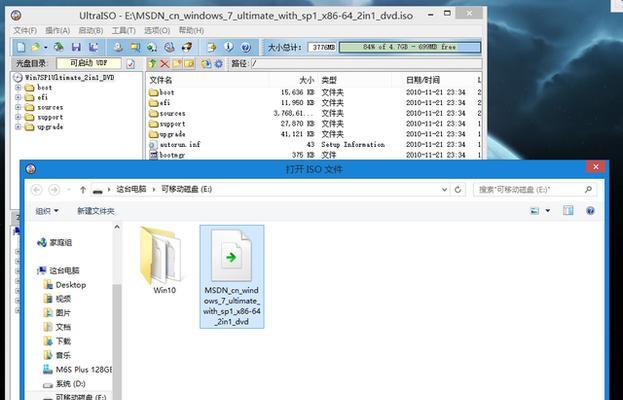Select the autorun.inf file row

(314, 145)
